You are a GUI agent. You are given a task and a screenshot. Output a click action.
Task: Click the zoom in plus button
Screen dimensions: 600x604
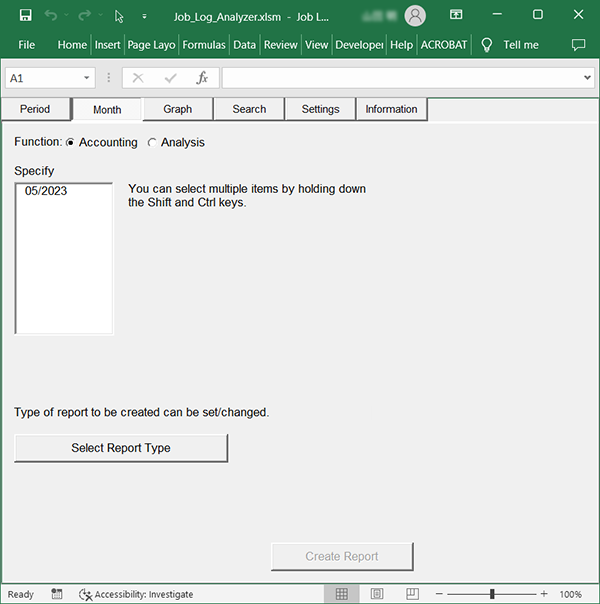coord(544,594)
